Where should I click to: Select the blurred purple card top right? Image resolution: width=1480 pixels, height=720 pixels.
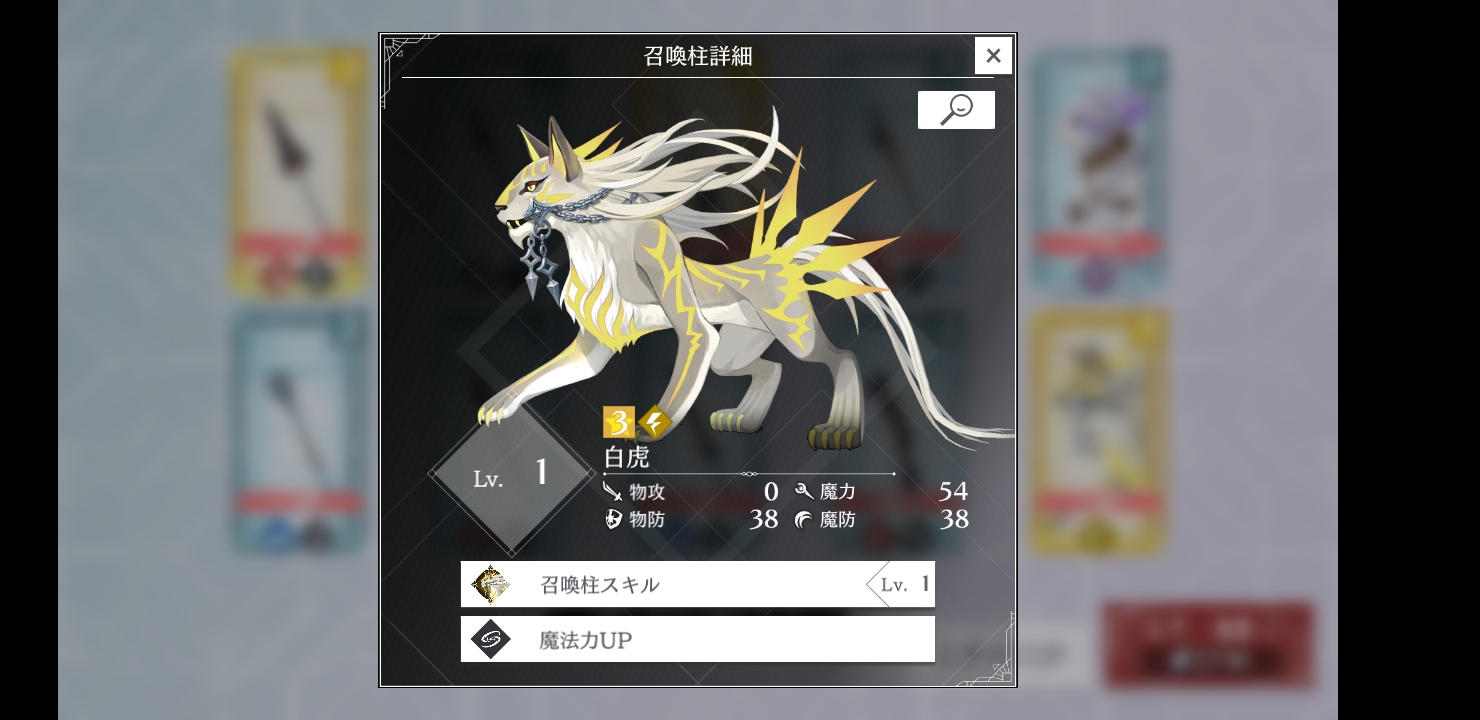coord(1099,172)
